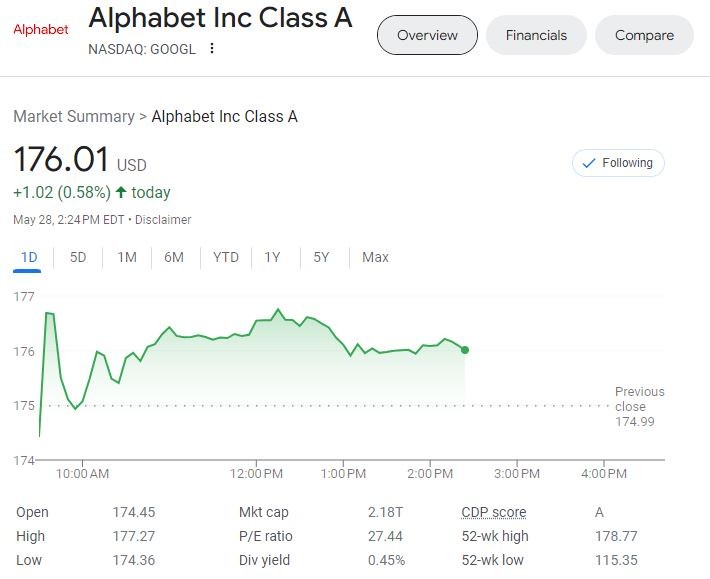Switch chart to 5D range
Screen dimensions: 710x579
pyautogui.click(x=78, y=257)
